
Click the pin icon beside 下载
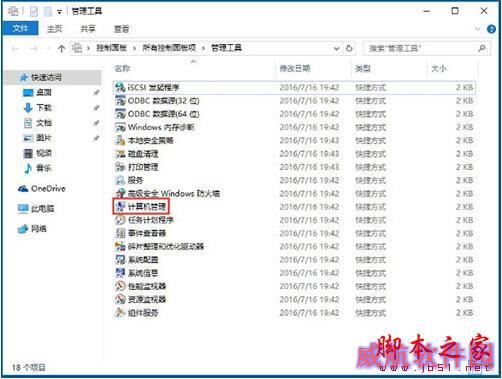pos(96,108)
